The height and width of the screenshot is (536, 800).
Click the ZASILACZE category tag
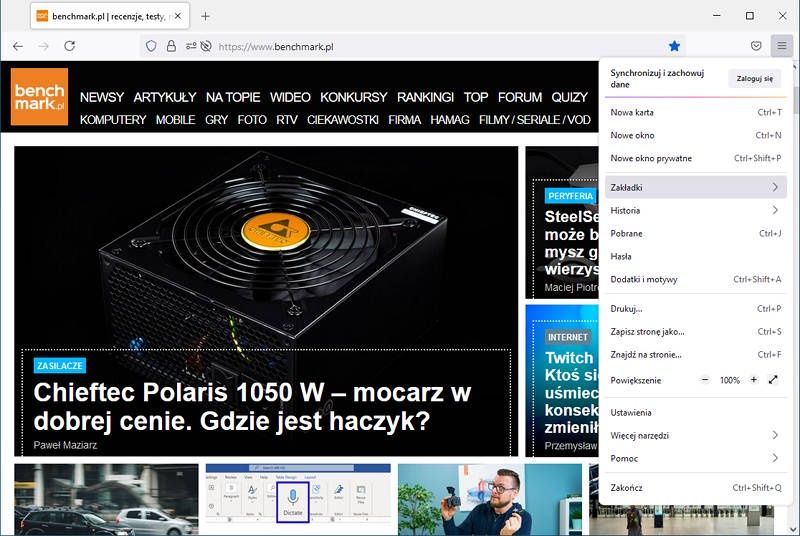[60, 366]
